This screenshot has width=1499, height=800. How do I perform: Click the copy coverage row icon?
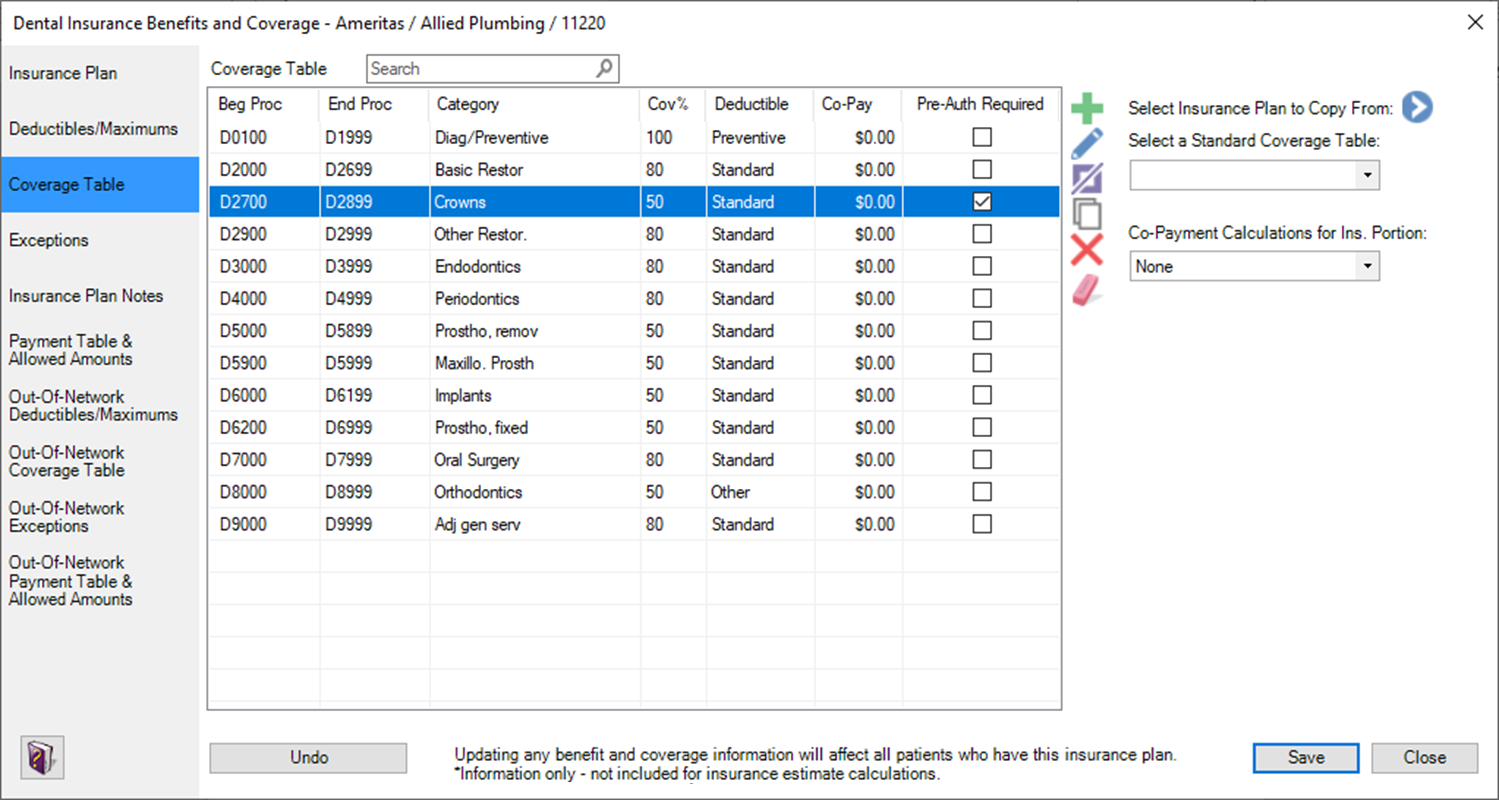coord(1087,214)
